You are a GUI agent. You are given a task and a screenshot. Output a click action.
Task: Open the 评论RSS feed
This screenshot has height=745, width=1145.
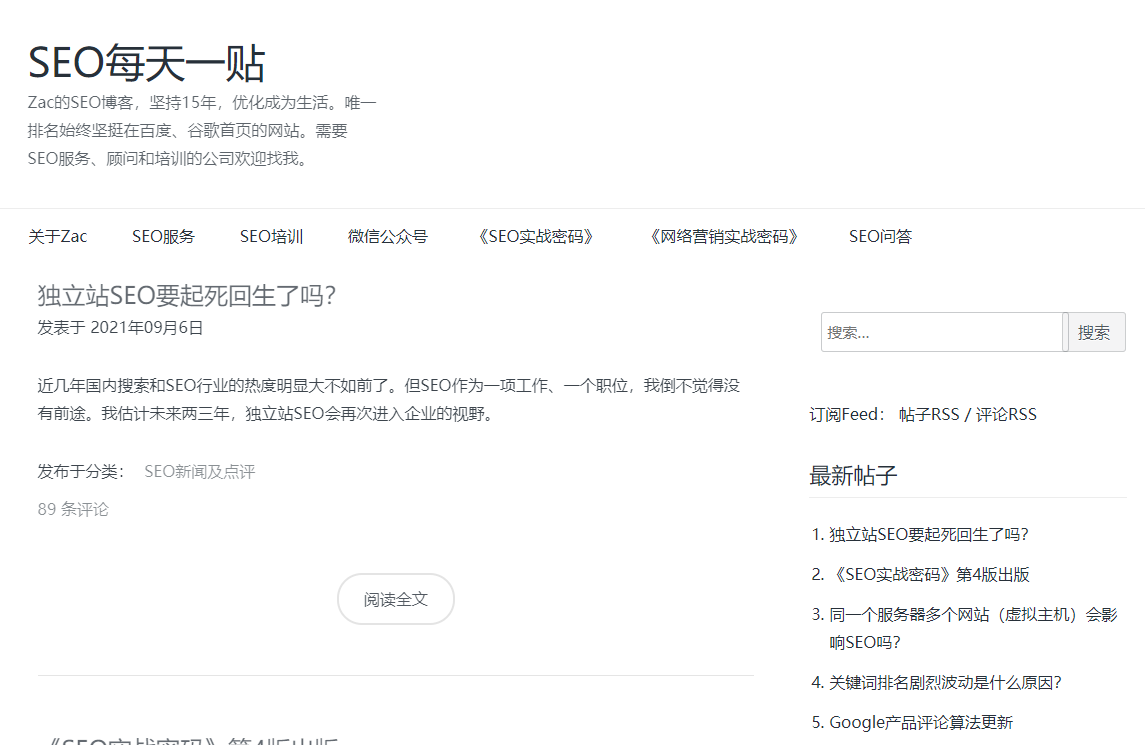[1004, 413]
